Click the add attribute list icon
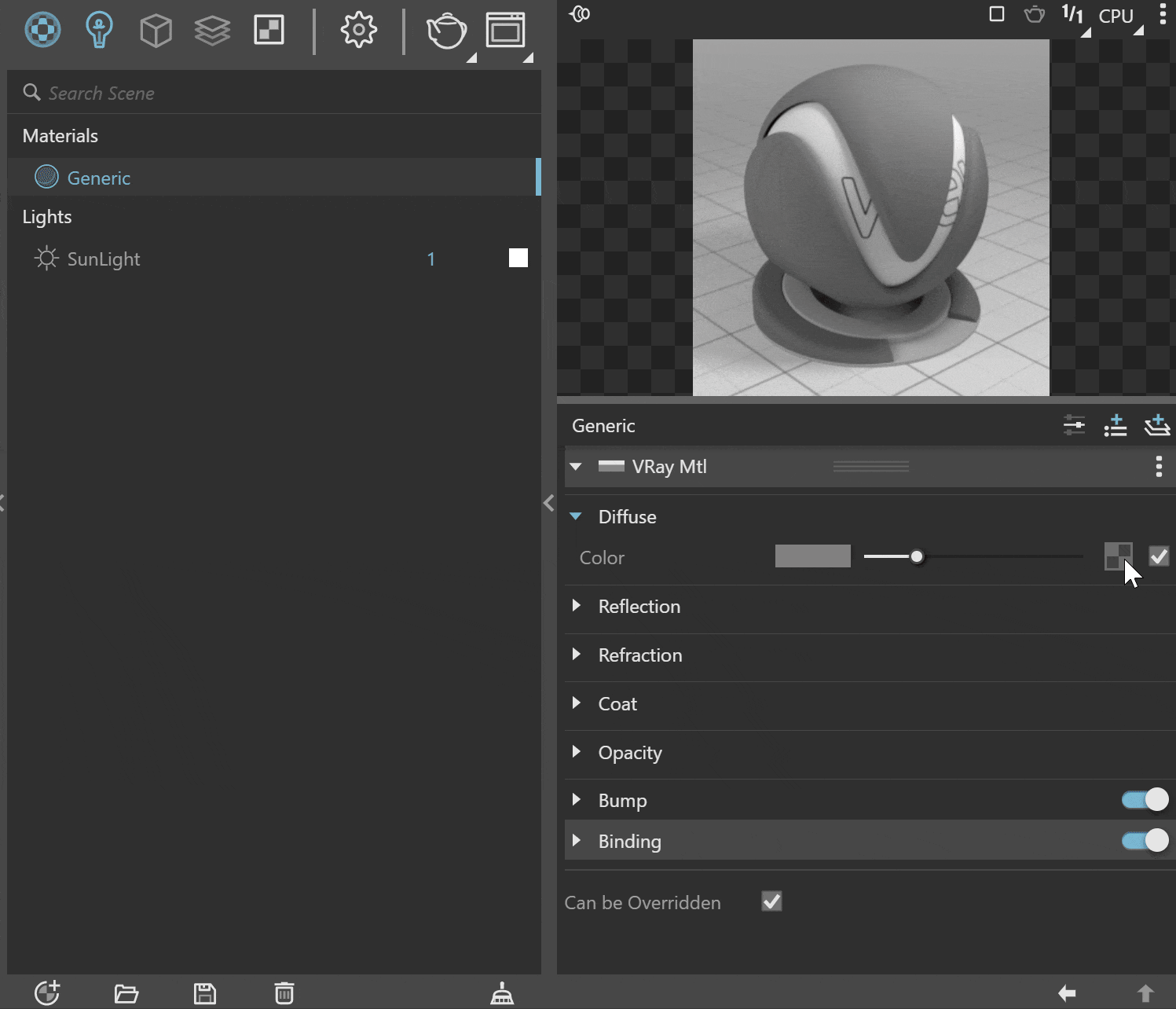This screenshot has width=1176, height=1009. (1116, 426)
